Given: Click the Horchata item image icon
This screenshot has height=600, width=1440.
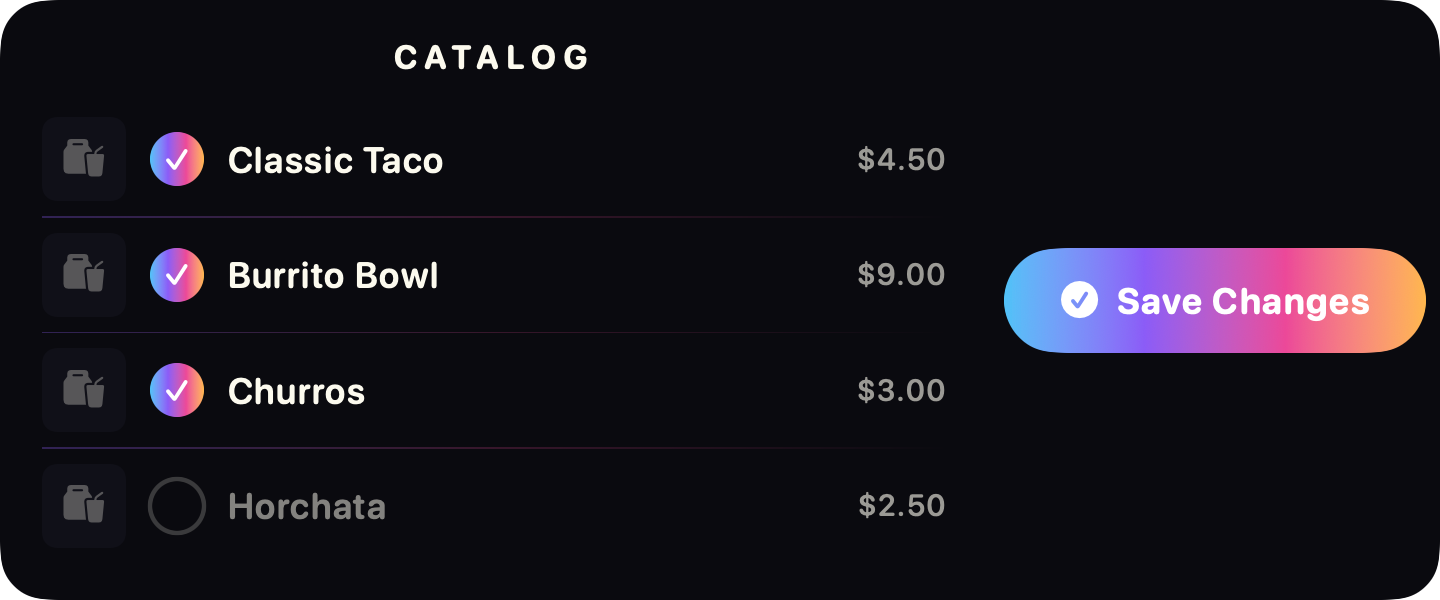Looking at the screenshot, I should pos(84,506).
